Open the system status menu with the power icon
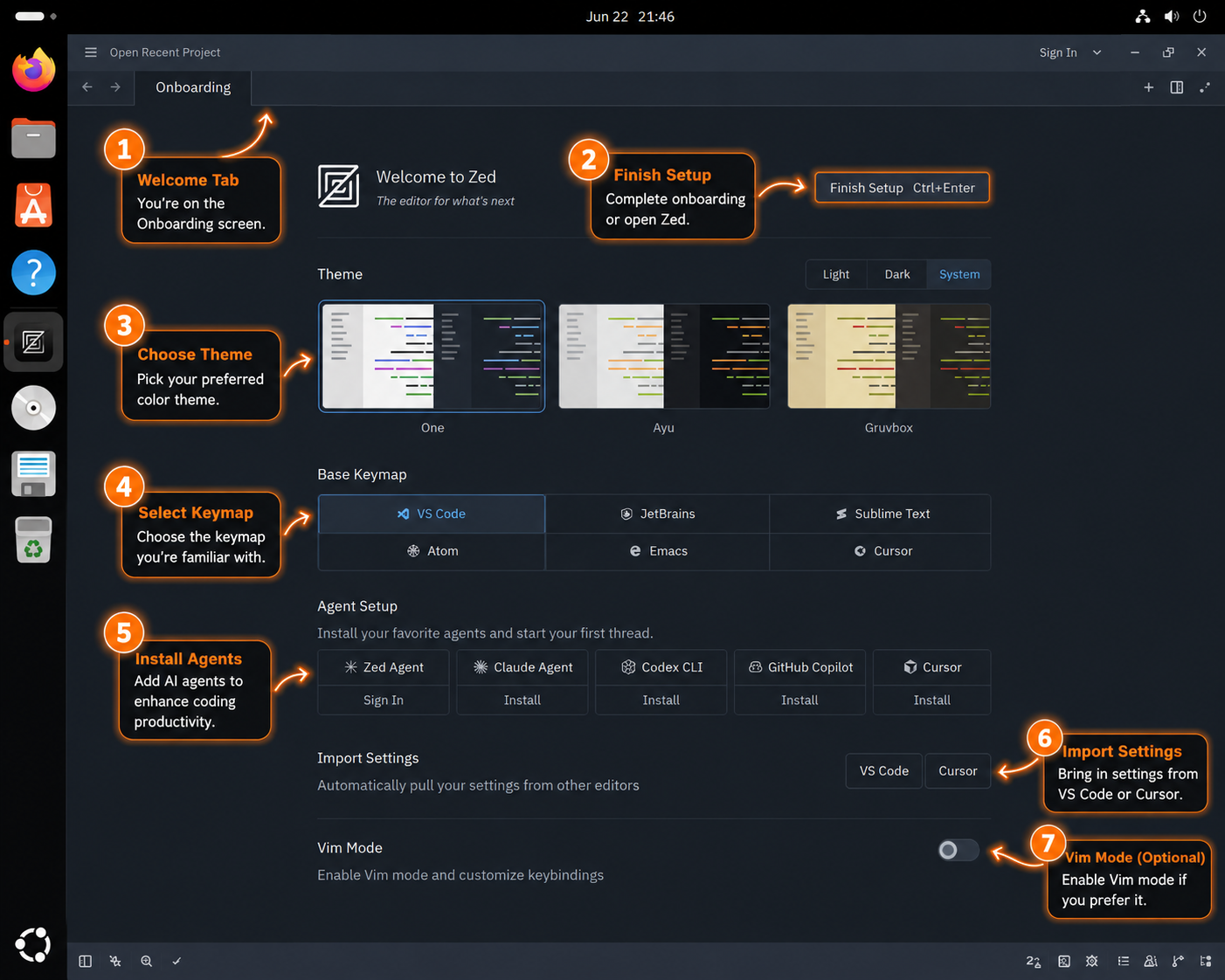The image size is (1225, 980). click(1200, 16)
